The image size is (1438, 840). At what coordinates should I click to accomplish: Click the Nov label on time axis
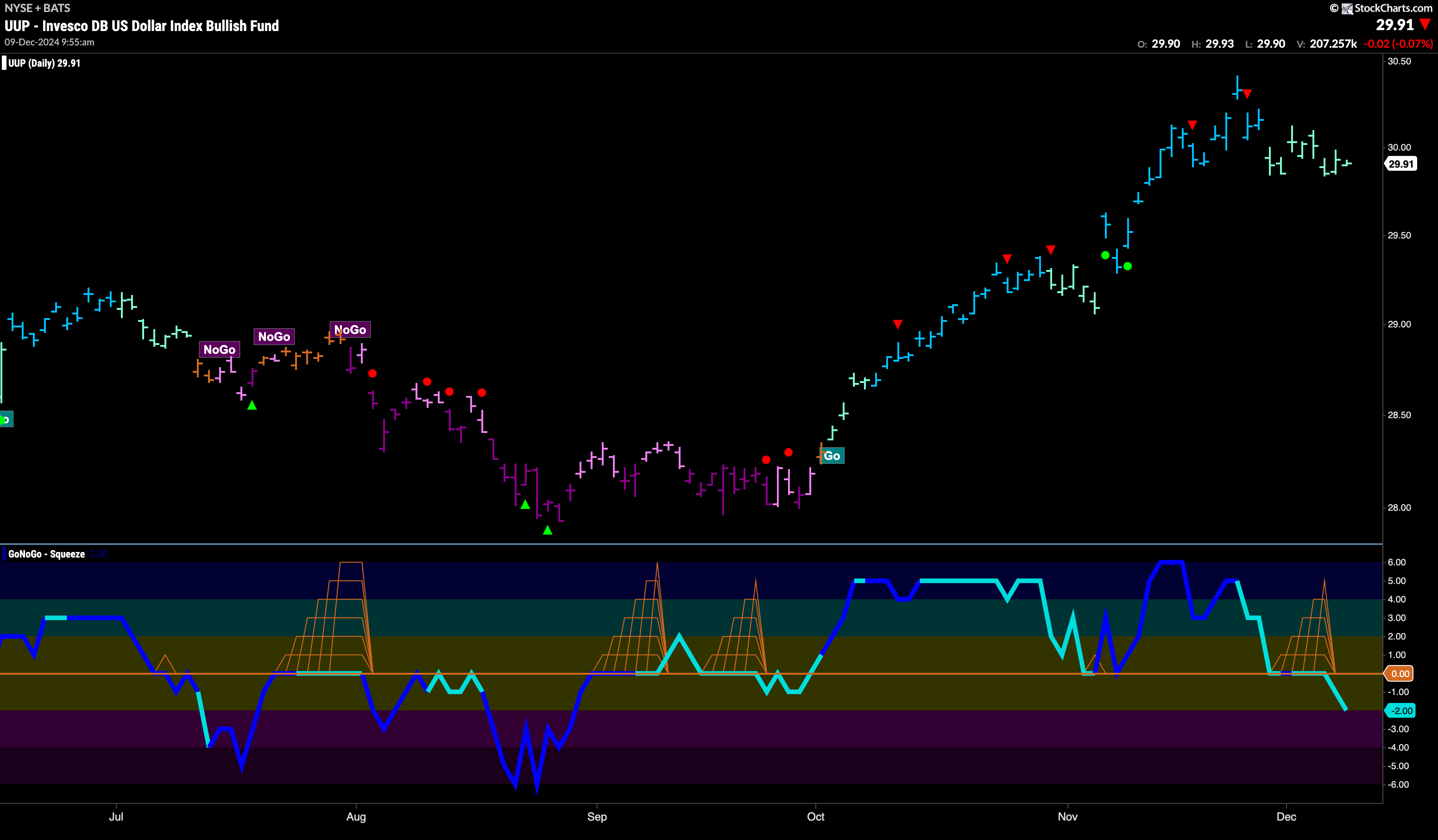pyautogui.click(x=1068, y=817)
